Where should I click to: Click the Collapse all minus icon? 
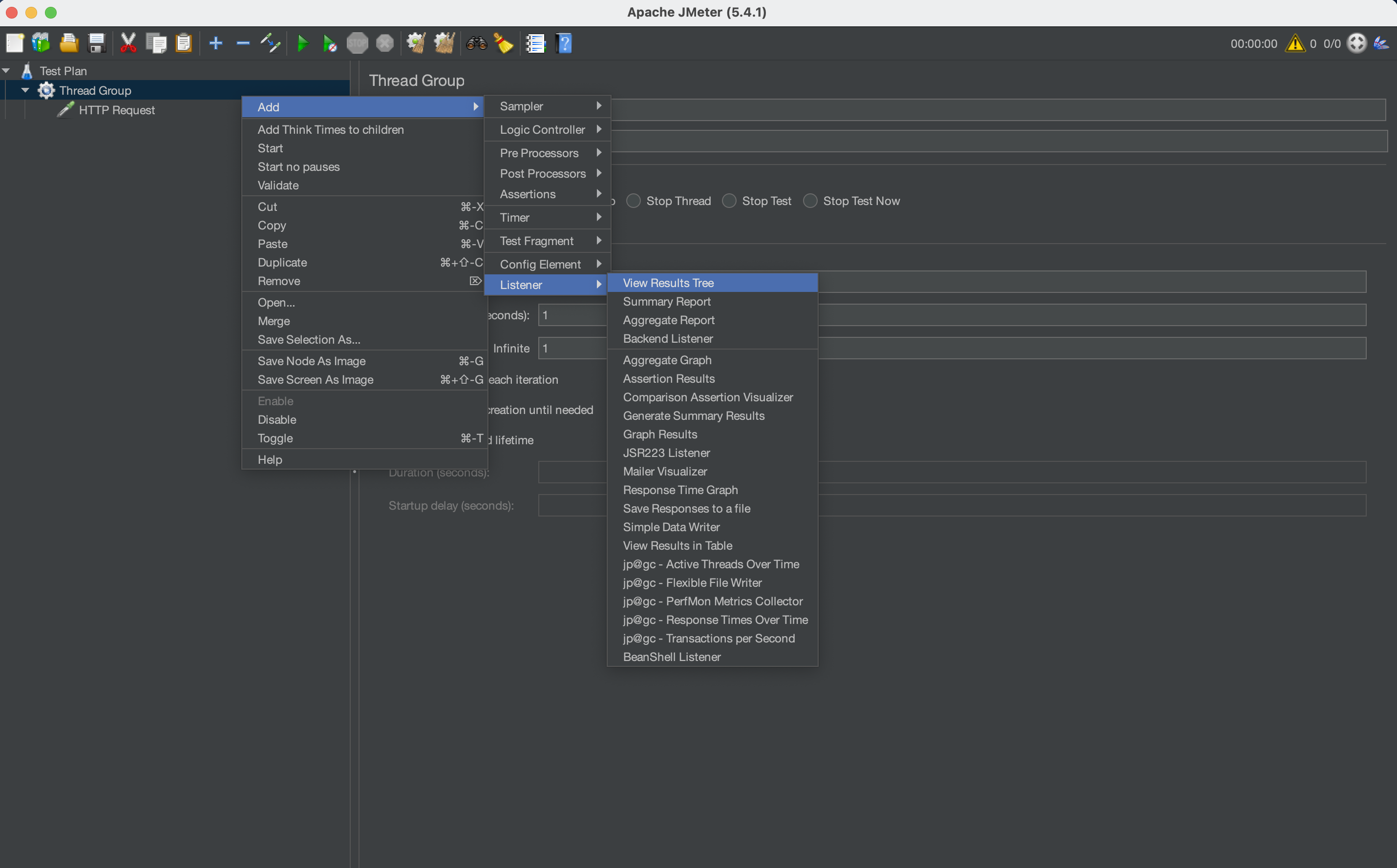click(243, 43)
